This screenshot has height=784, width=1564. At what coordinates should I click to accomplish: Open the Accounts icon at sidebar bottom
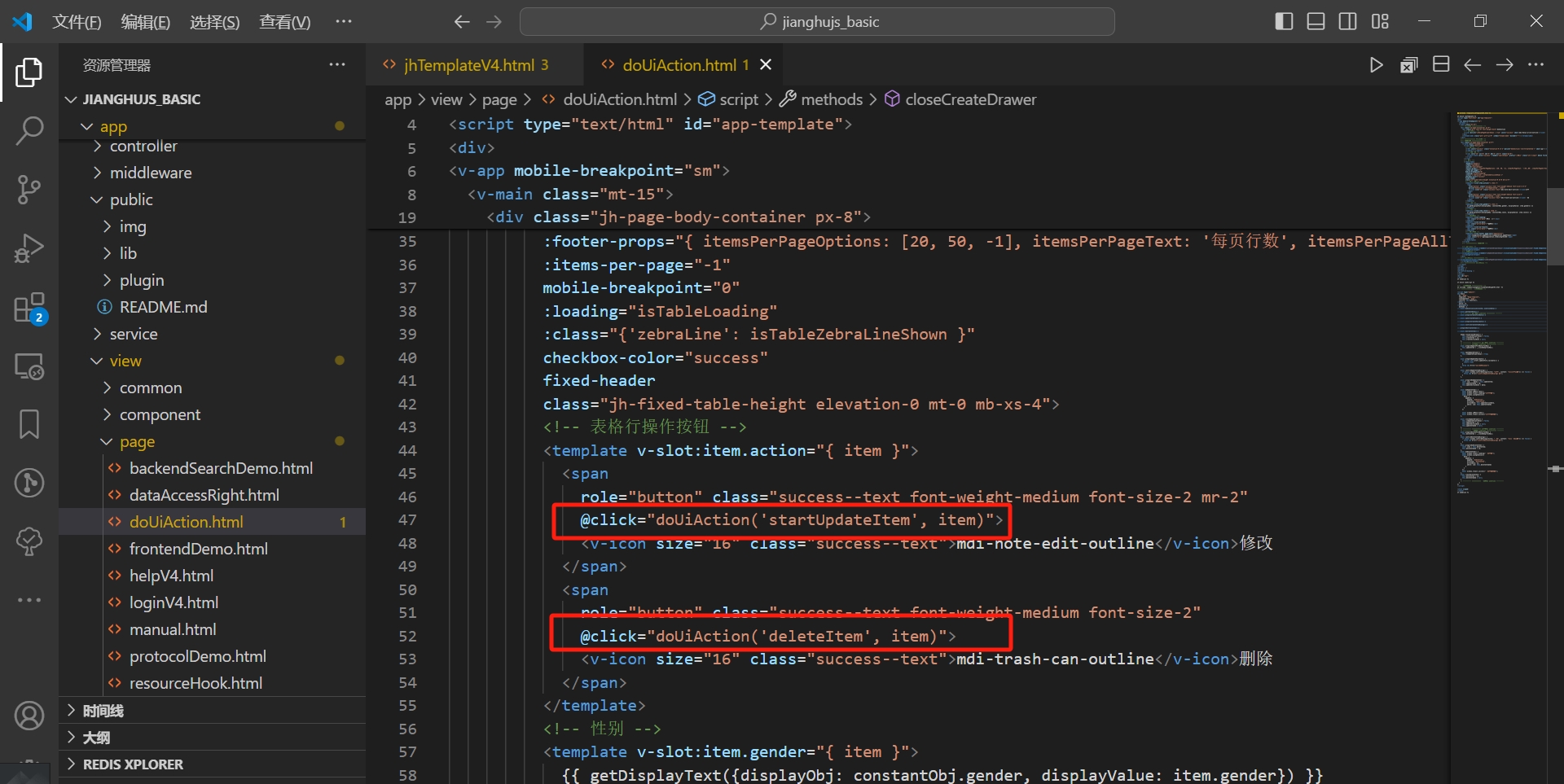(x=29, y=716)
